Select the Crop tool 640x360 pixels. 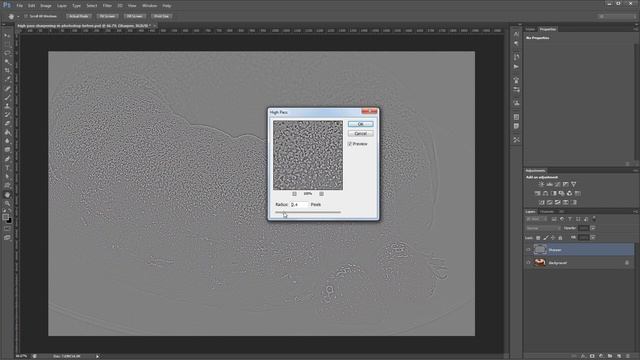7,71
